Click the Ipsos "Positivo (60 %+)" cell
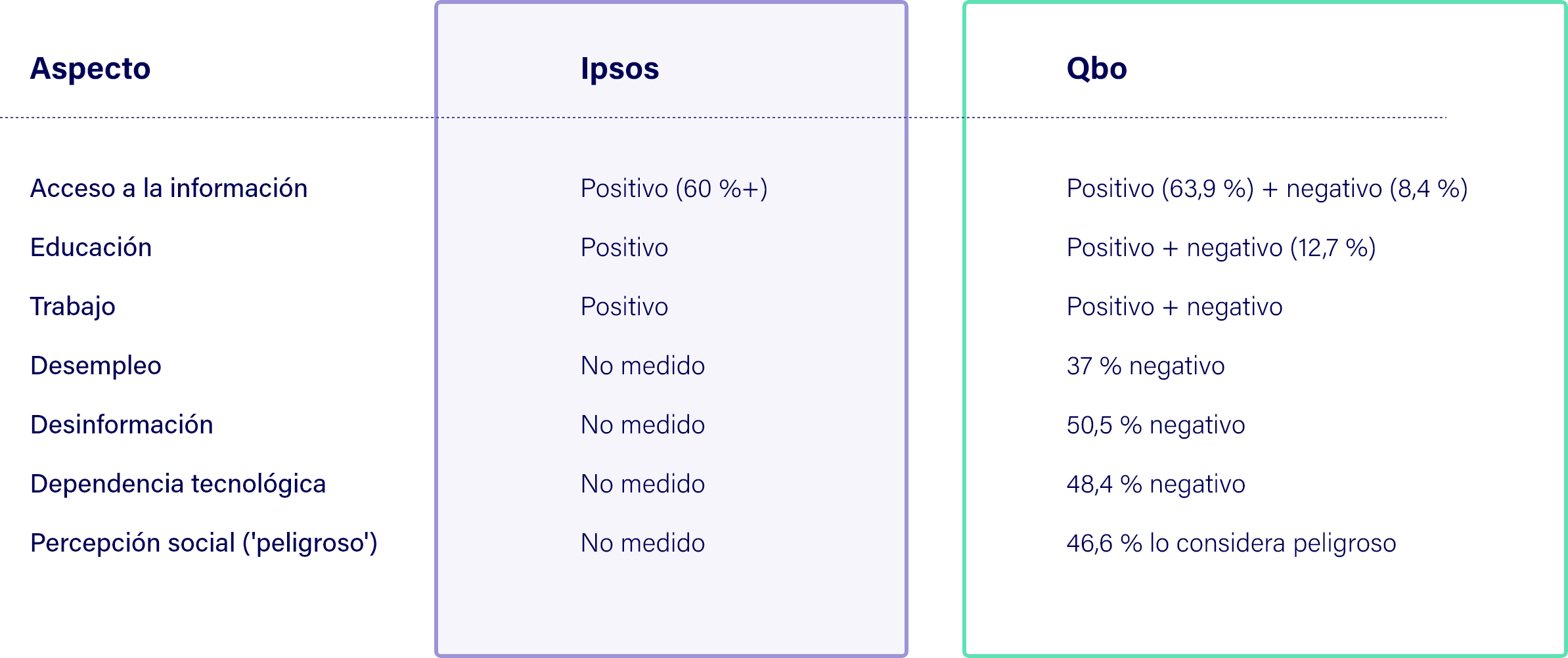 (x=674, y=188)
